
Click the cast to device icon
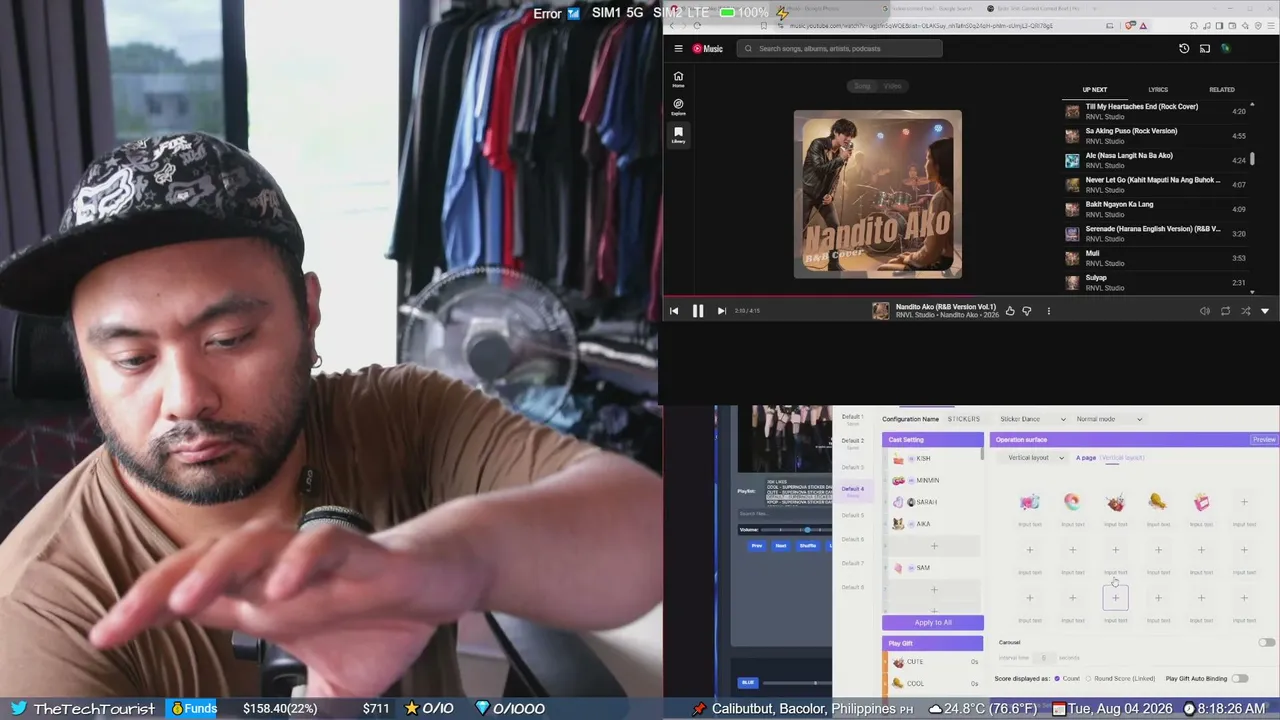click(1205, 48)
